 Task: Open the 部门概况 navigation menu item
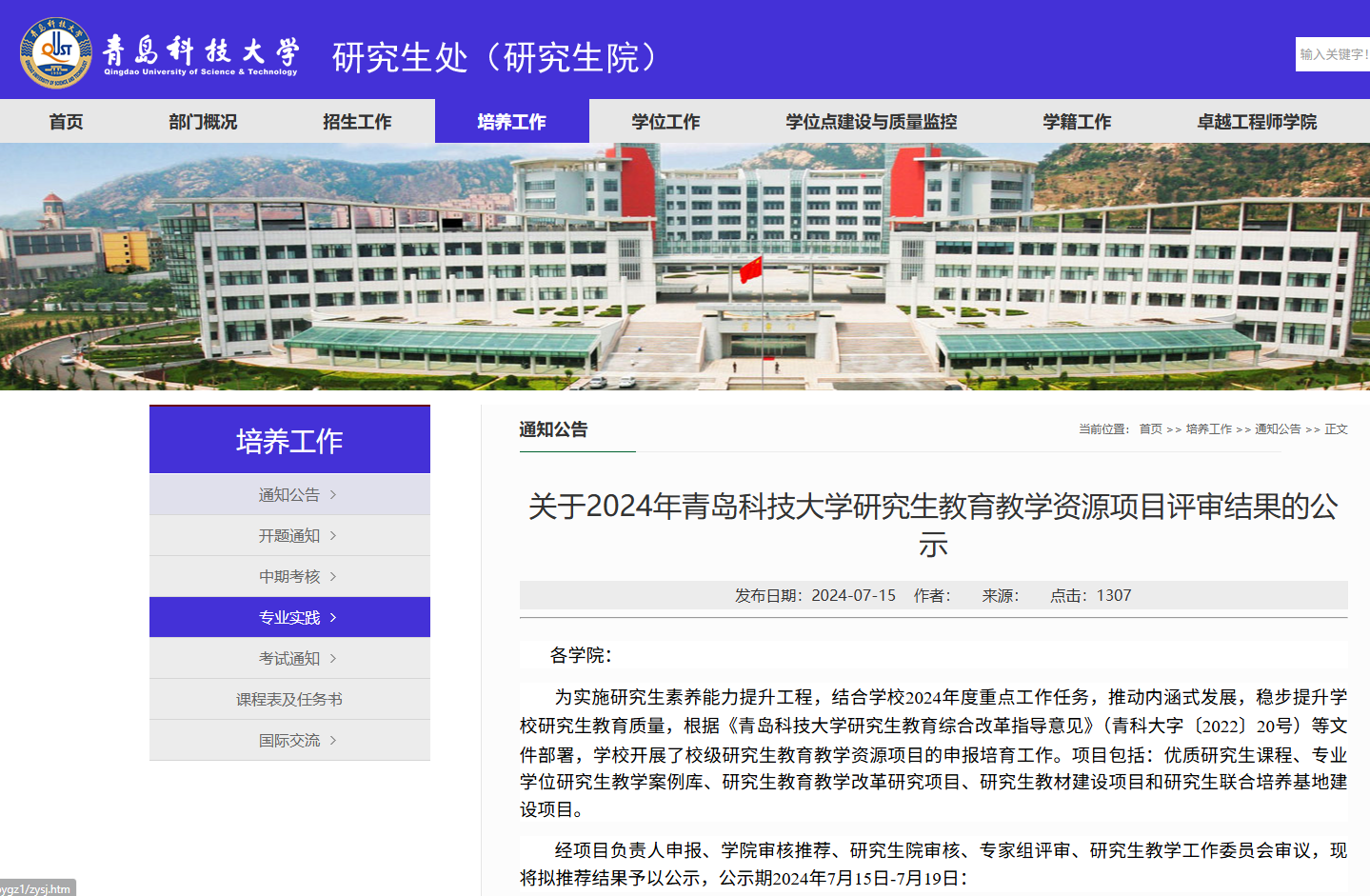203,122
